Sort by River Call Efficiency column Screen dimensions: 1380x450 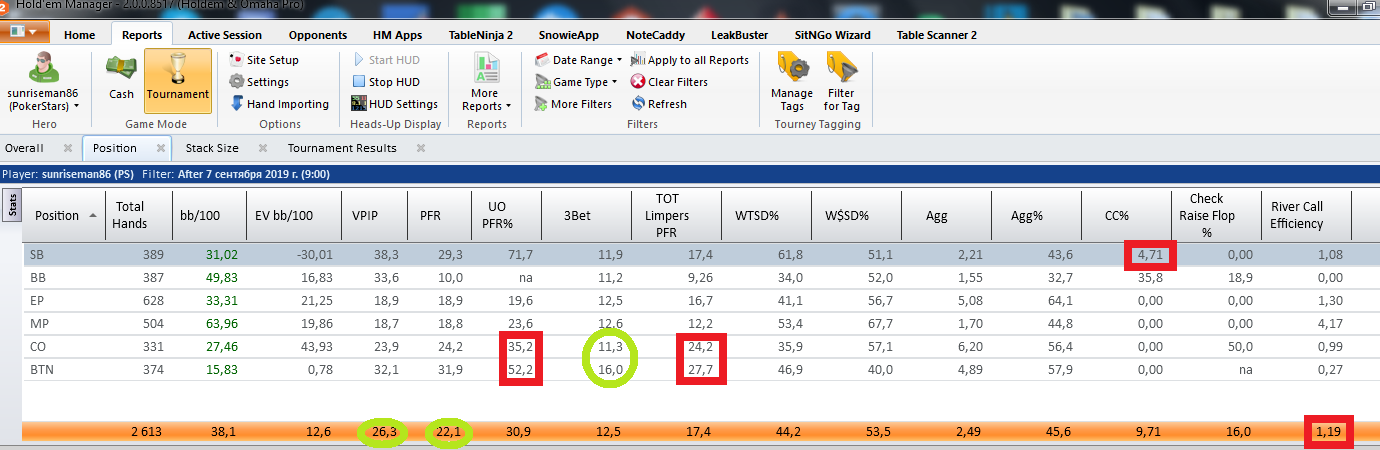(1306, 215)
